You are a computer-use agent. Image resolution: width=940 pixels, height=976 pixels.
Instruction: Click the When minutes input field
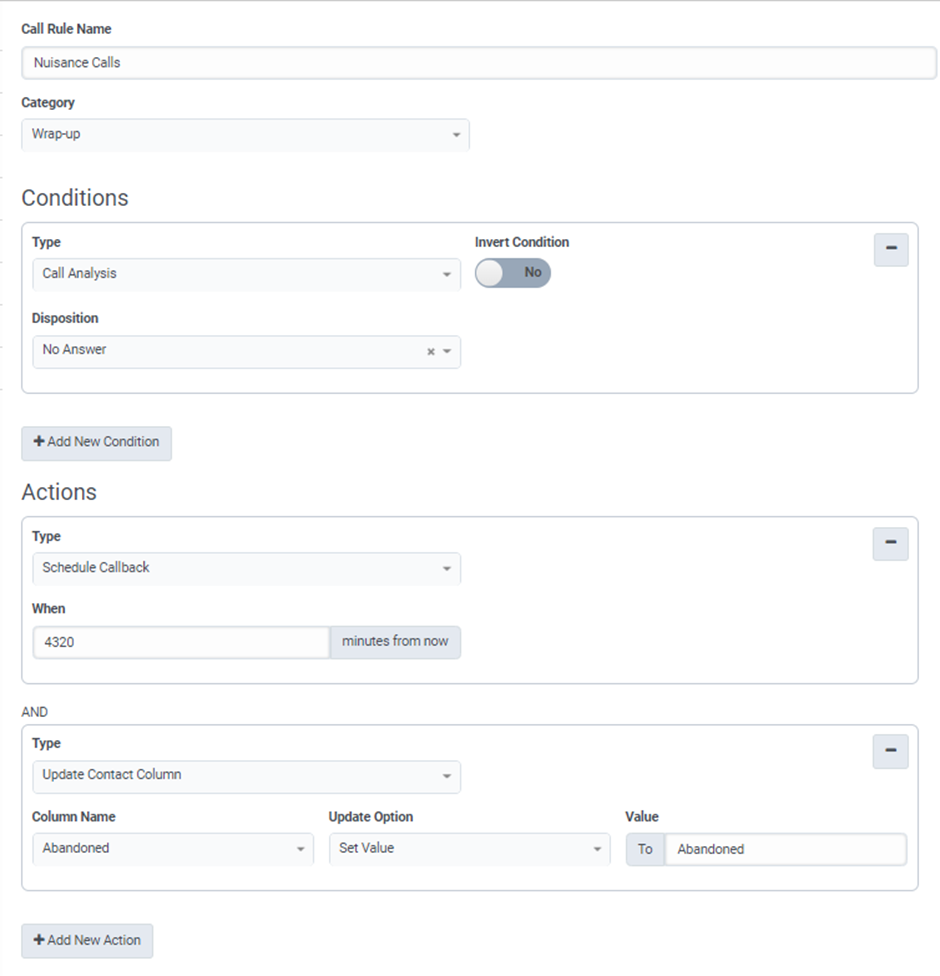[x=180, y=642]
